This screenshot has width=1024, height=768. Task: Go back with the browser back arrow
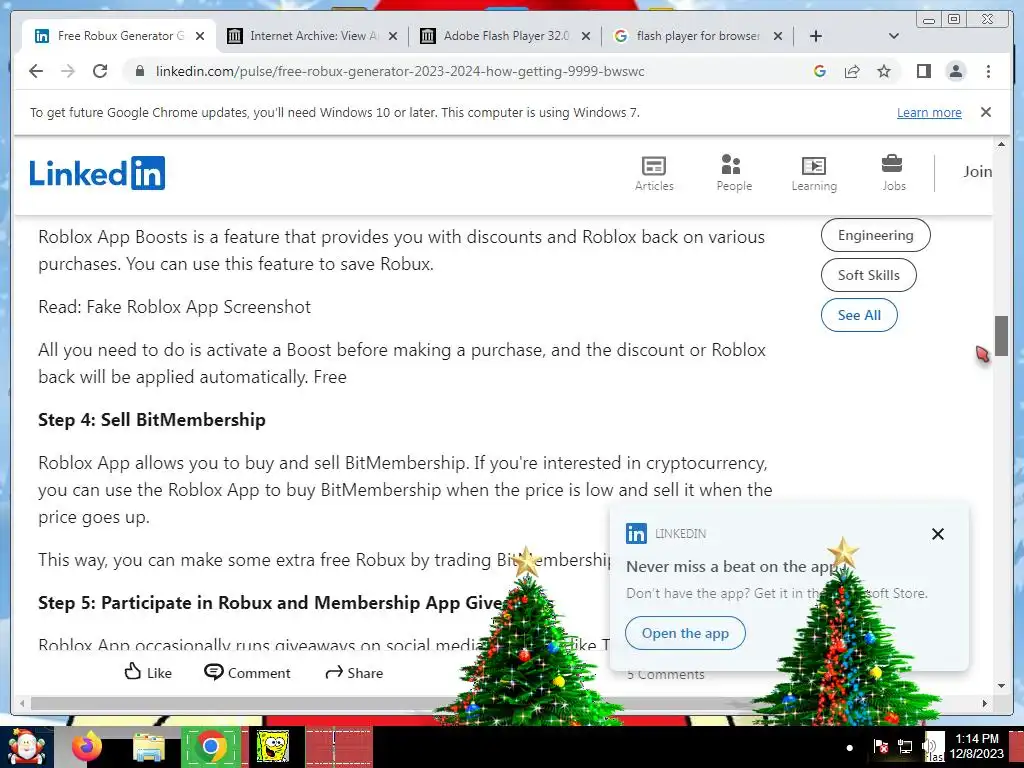(x=36, y=71)
